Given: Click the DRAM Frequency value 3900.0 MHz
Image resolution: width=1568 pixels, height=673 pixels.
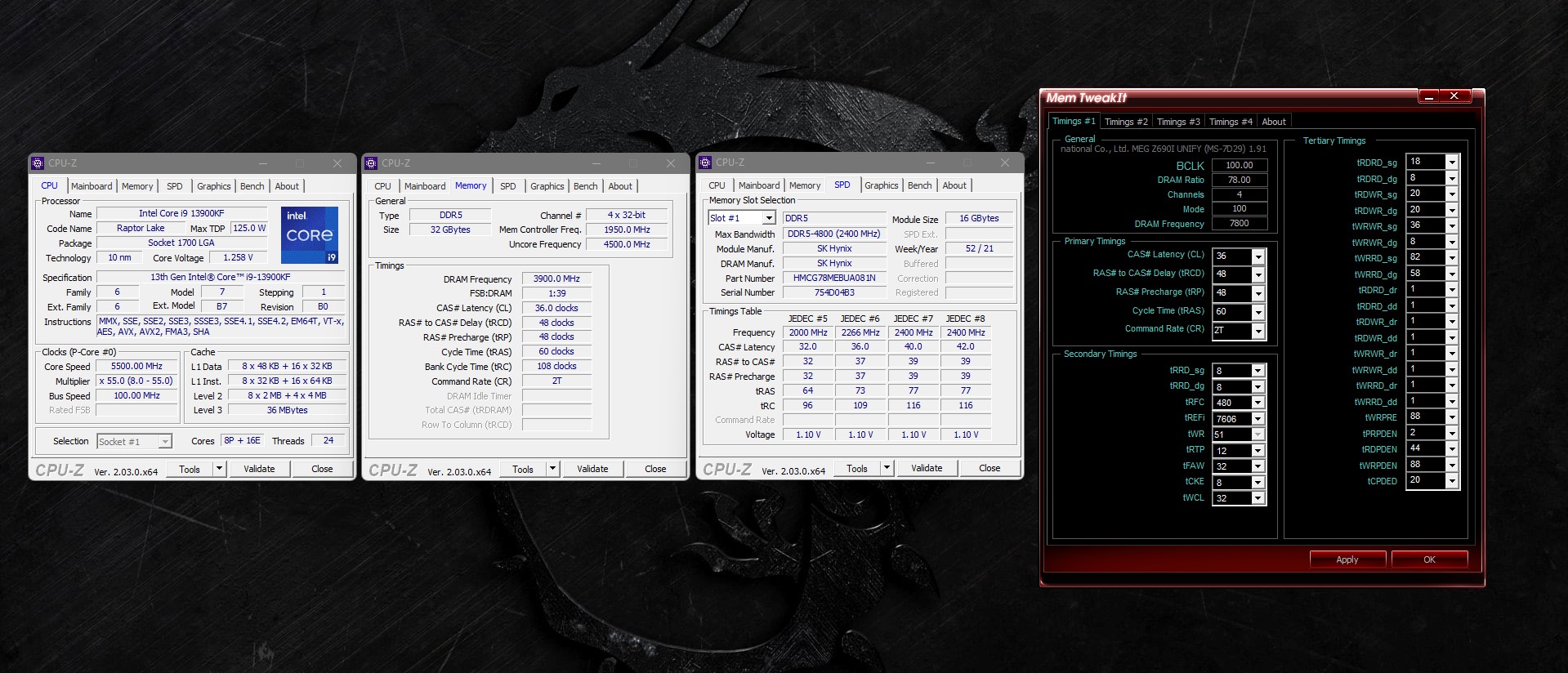Looking at the screenshot, I should [556, 279].
